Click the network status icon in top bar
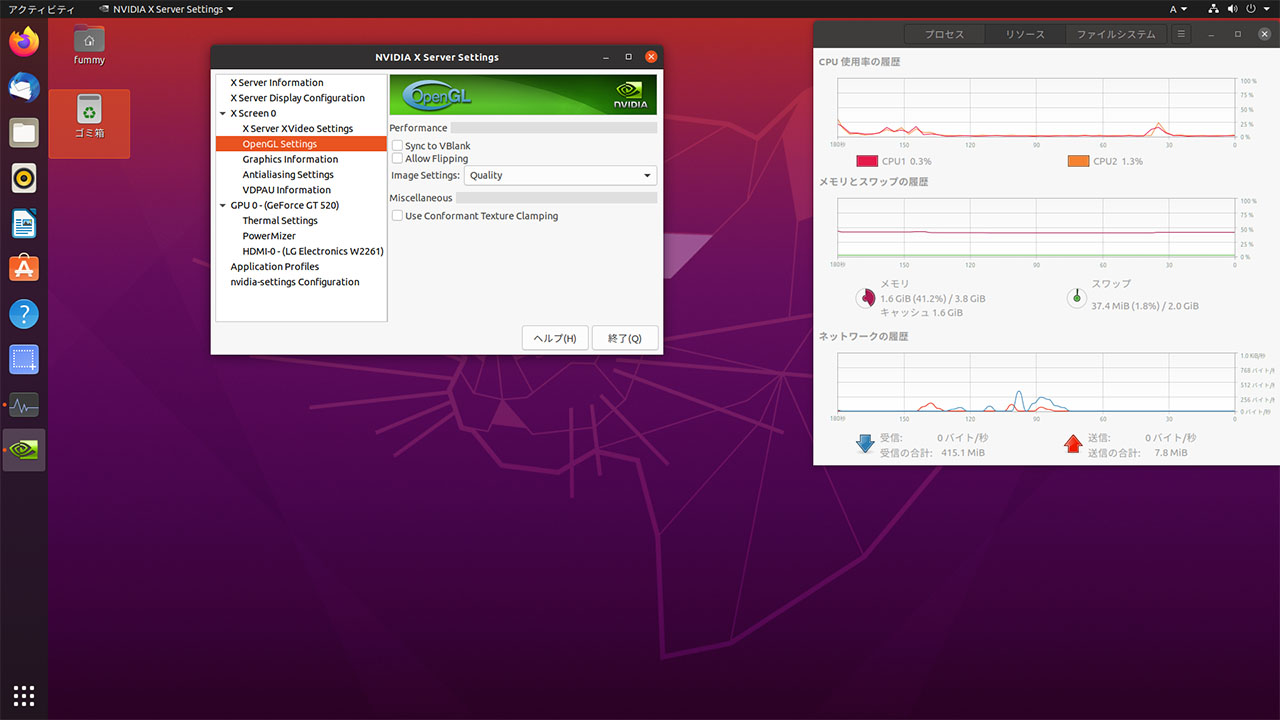This screenshot has height=720, width=1280. click(x=1214, y=9)
